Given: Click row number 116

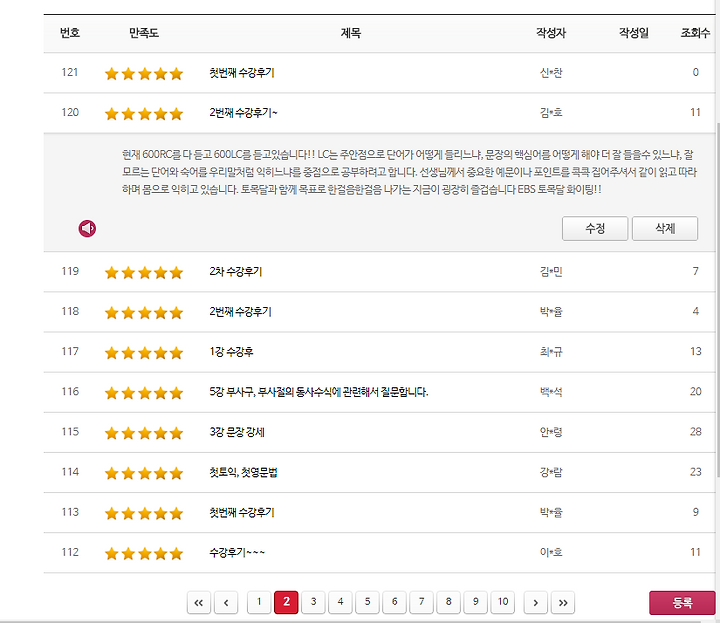Looking at the screenshot, I should click(x=70, y=392).
